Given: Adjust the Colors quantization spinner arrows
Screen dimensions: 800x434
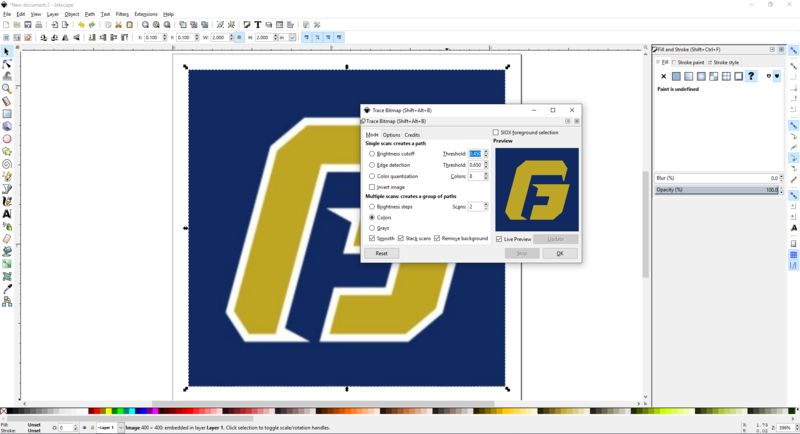Looking at the screenshot, I should [486, 176].
